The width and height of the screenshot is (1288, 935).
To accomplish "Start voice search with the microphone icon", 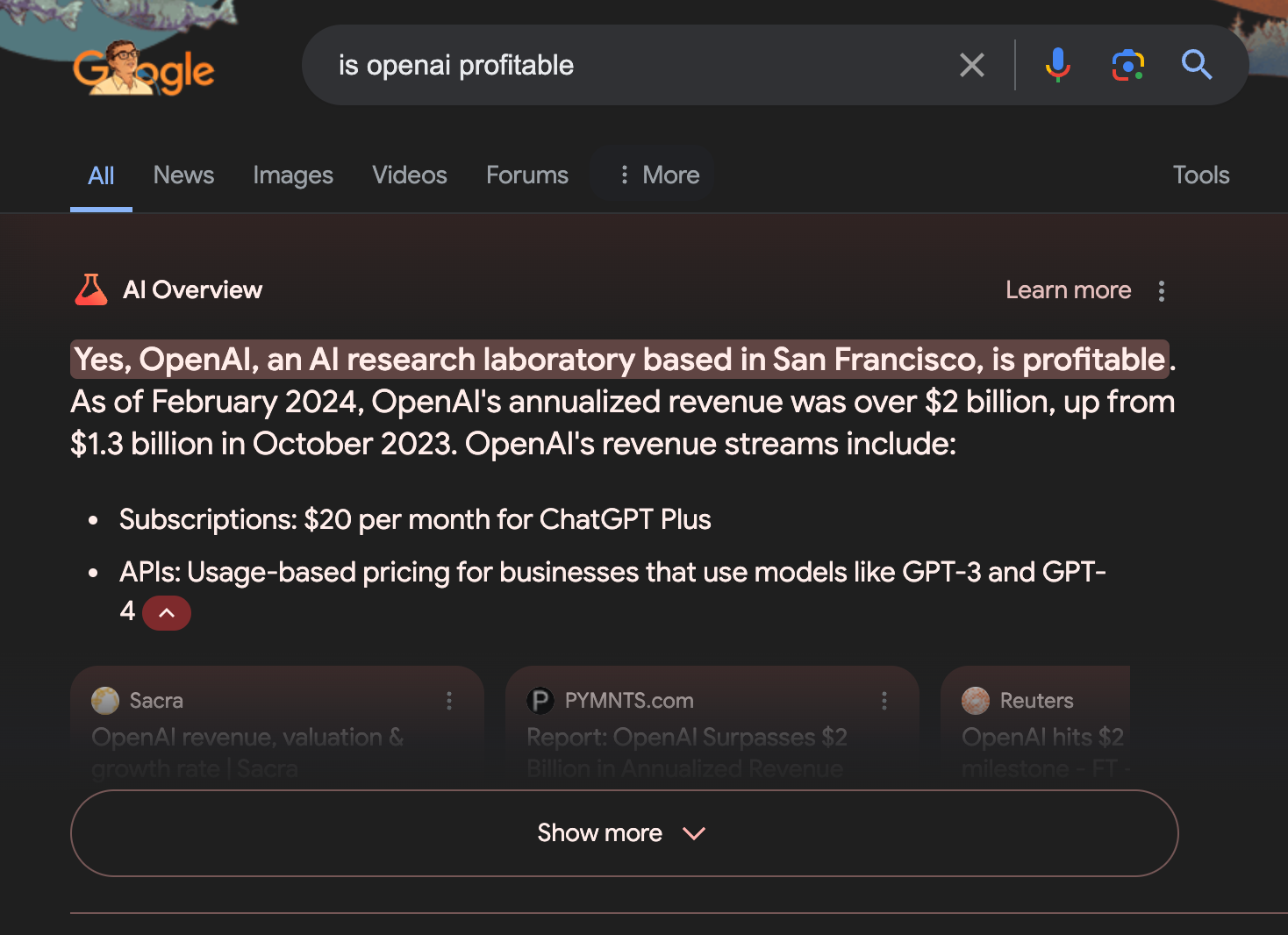I will (x=1058, y=65).
